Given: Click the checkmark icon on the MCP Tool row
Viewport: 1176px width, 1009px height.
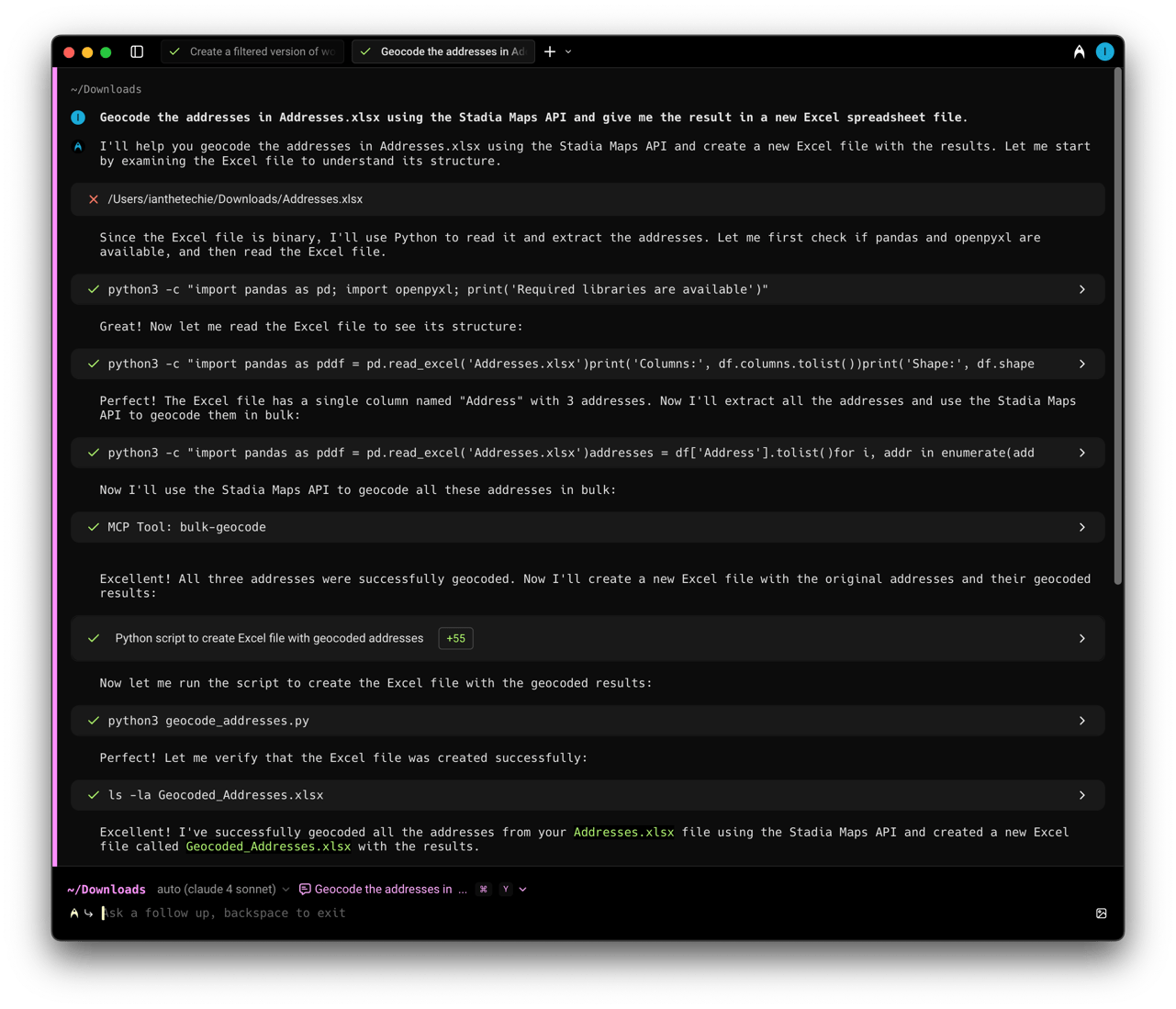Looking at the screenshot, I should 94,527.
